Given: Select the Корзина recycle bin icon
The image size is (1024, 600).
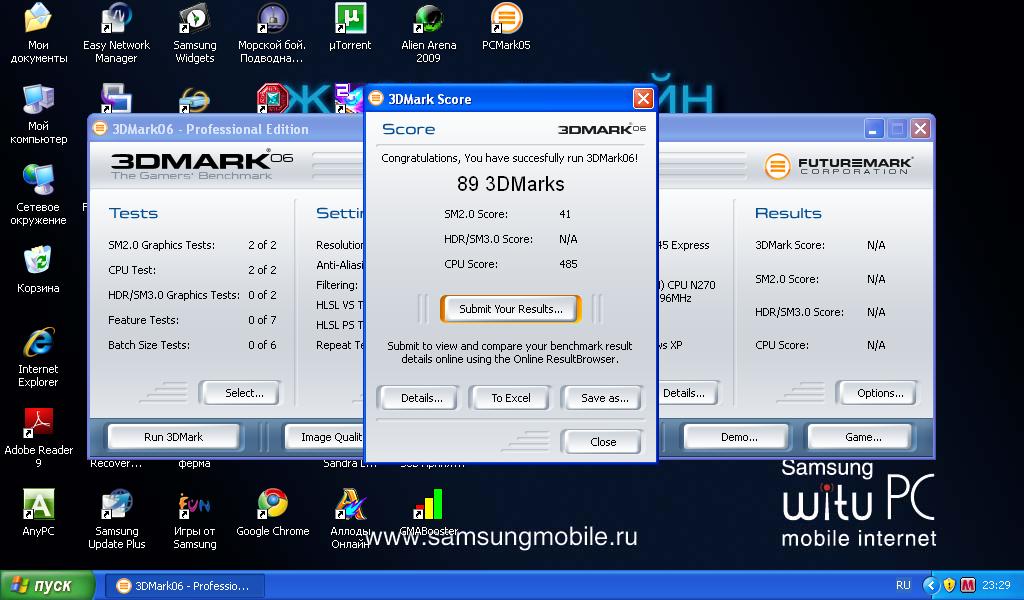Looking at the screenshot, I should click(x=39, y=269).
